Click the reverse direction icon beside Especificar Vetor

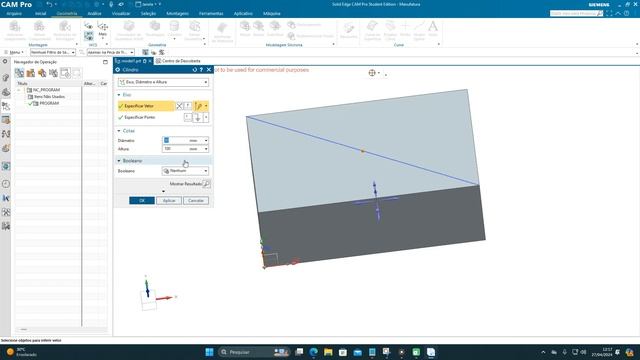pos(179,106)
